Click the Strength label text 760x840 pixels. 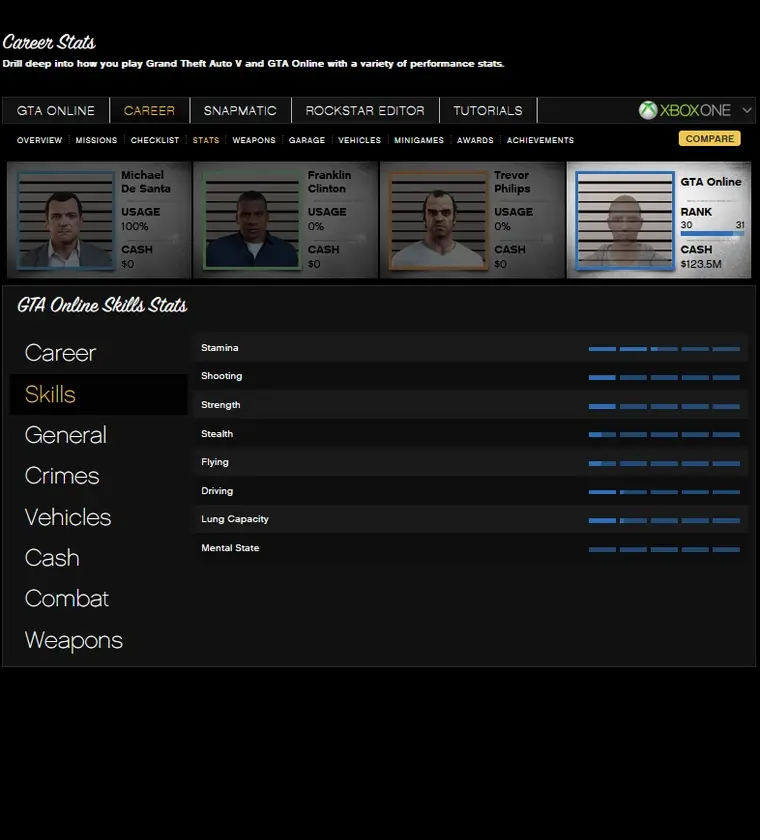tap(221, 405)
